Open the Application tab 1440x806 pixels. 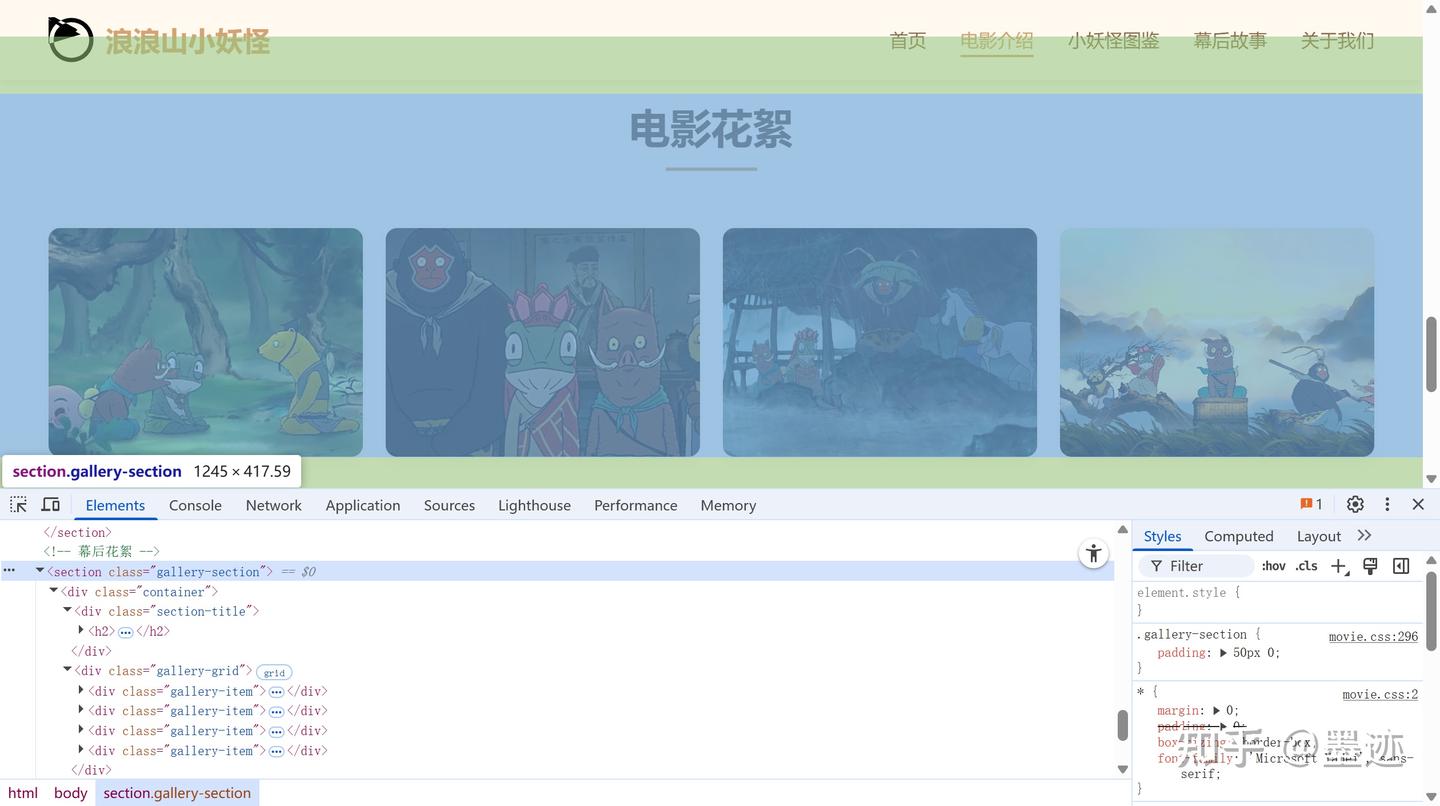362,505
